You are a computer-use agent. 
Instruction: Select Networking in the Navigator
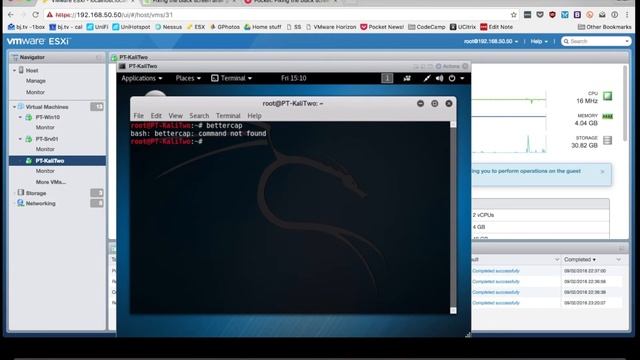[40, 203]
